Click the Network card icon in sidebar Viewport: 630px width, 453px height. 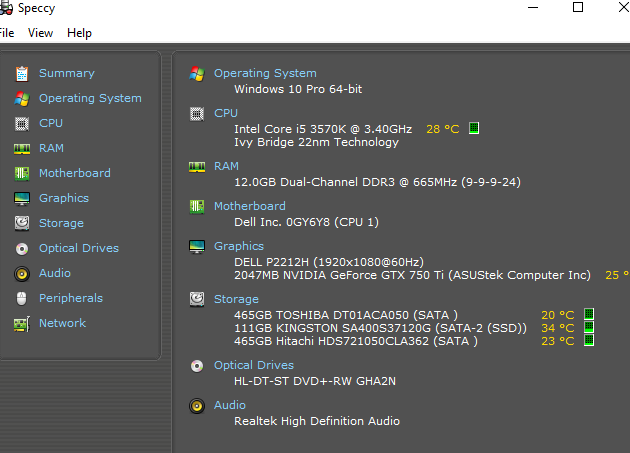pyautogui.click(x=22, y=324)
